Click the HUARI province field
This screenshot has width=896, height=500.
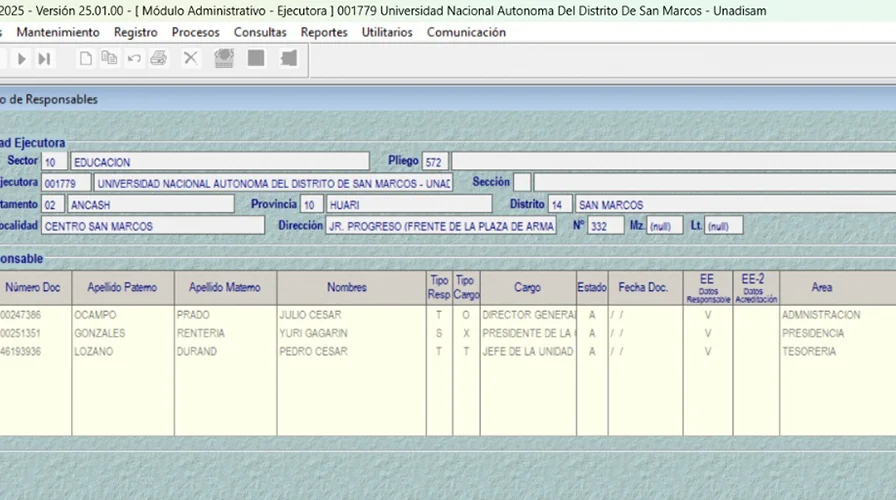point(409,205)
